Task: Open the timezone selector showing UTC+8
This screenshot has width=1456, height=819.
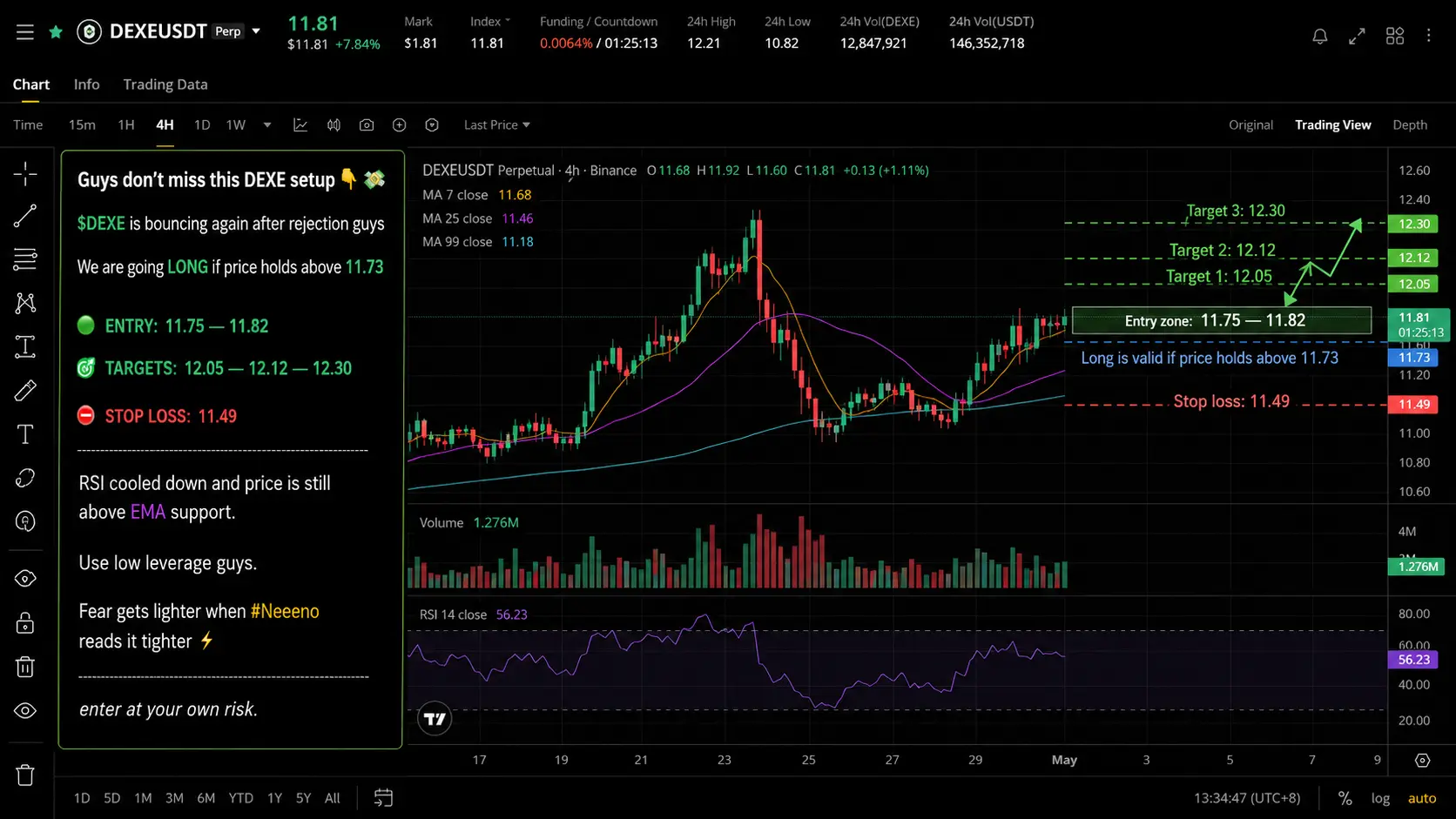Action: tap(1247, 798)
